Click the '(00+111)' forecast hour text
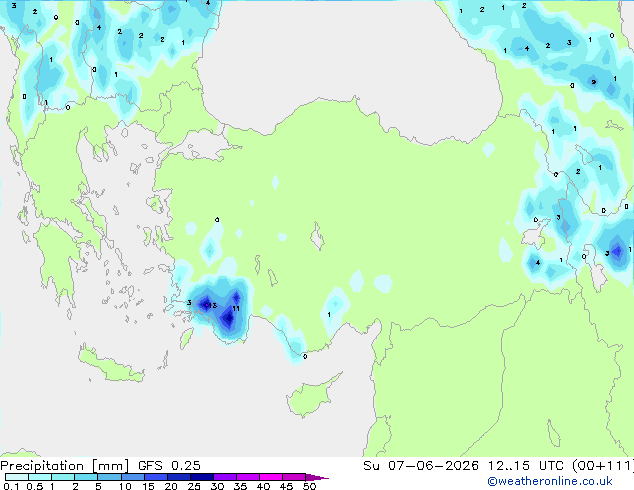This screenshot has height=490, width=634. (603, 466)
